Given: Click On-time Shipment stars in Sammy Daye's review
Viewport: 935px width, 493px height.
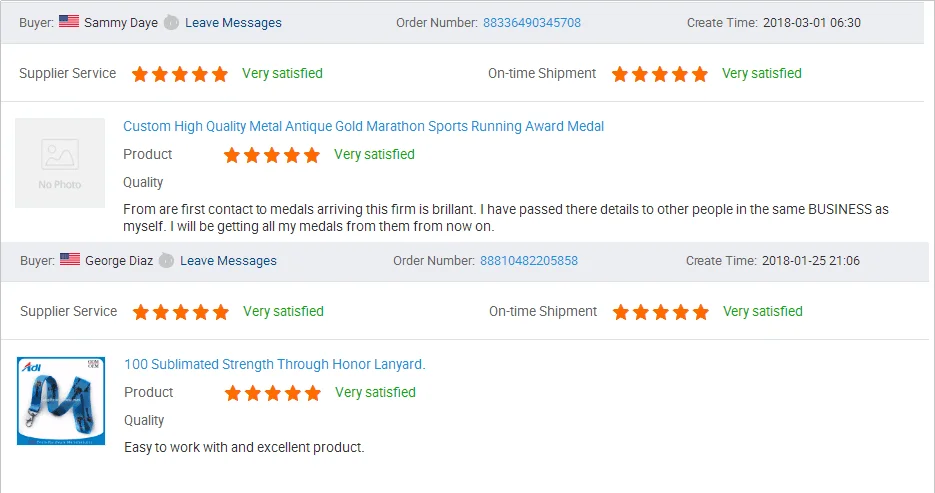Looking at the screenshot, I should pos(660,74).
